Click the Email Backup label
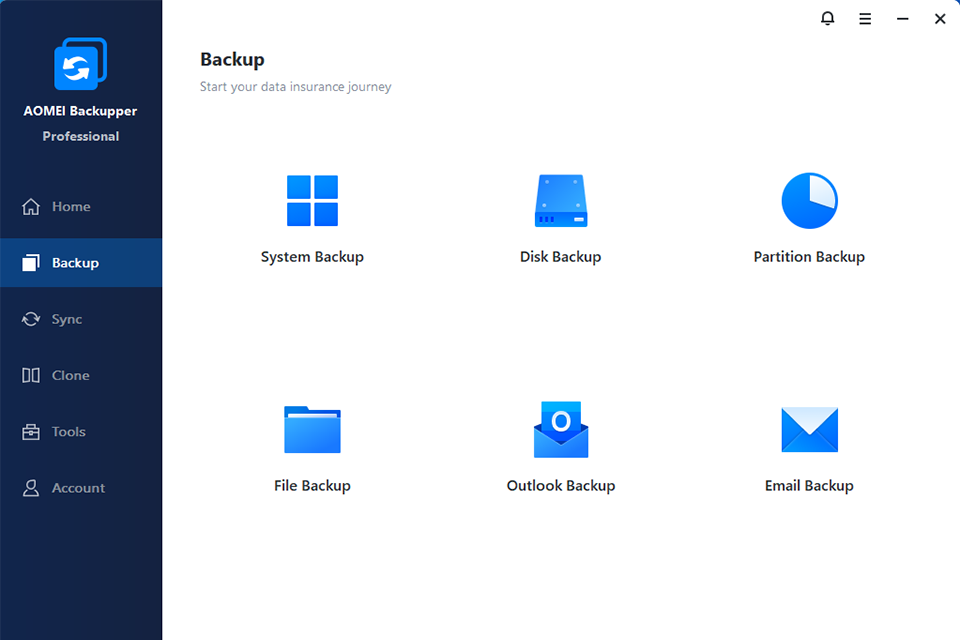Screen dimensions: 960x640 click(809, 486)
